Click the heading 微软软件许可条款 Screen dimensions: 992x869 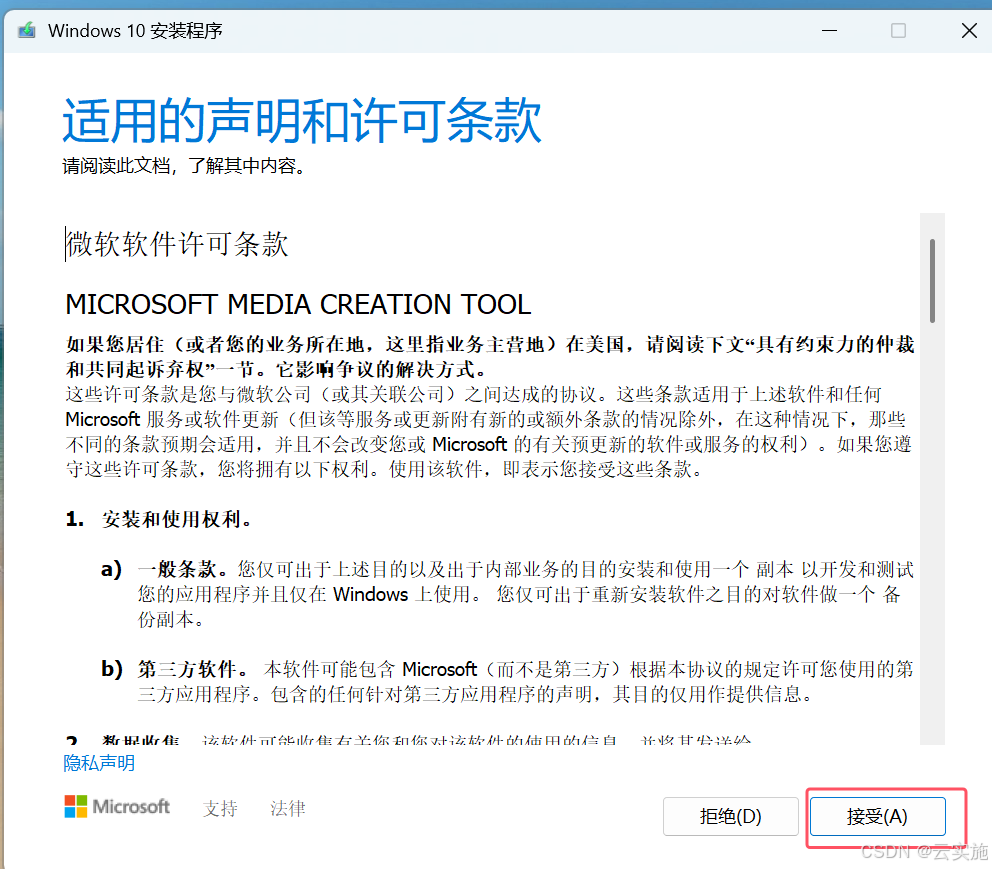pos(177,244)
